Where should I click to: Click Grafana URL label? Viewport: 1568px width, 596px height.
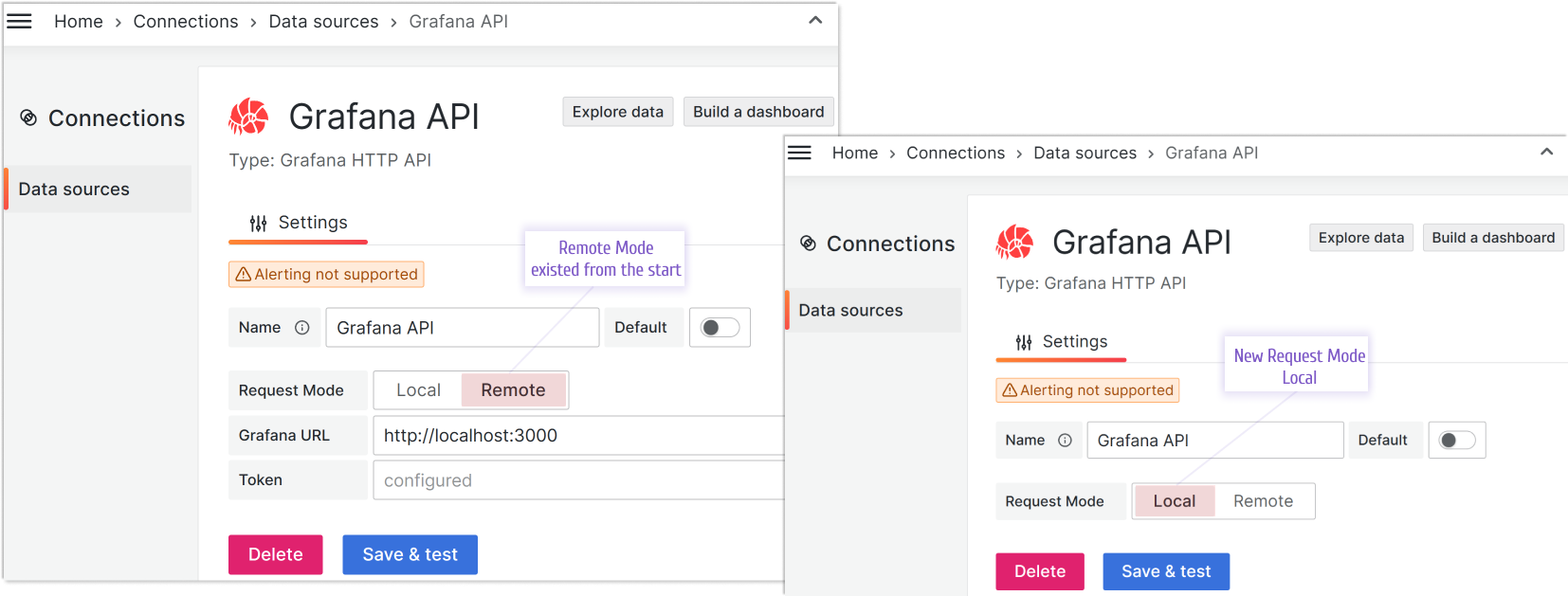pos(284,436)
